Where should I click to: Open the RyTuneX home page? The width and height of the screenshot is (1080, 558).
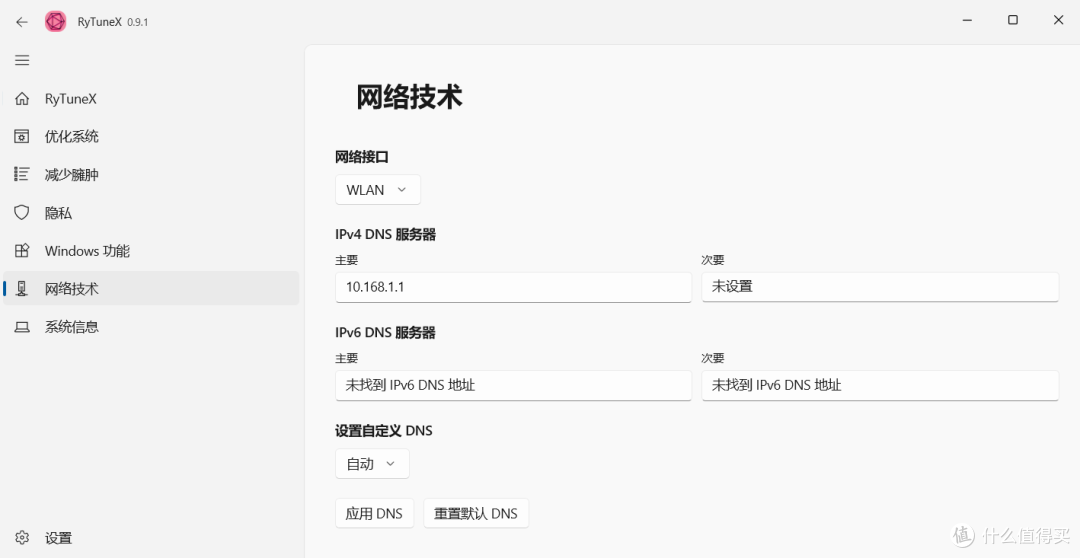tap(152, 99)
